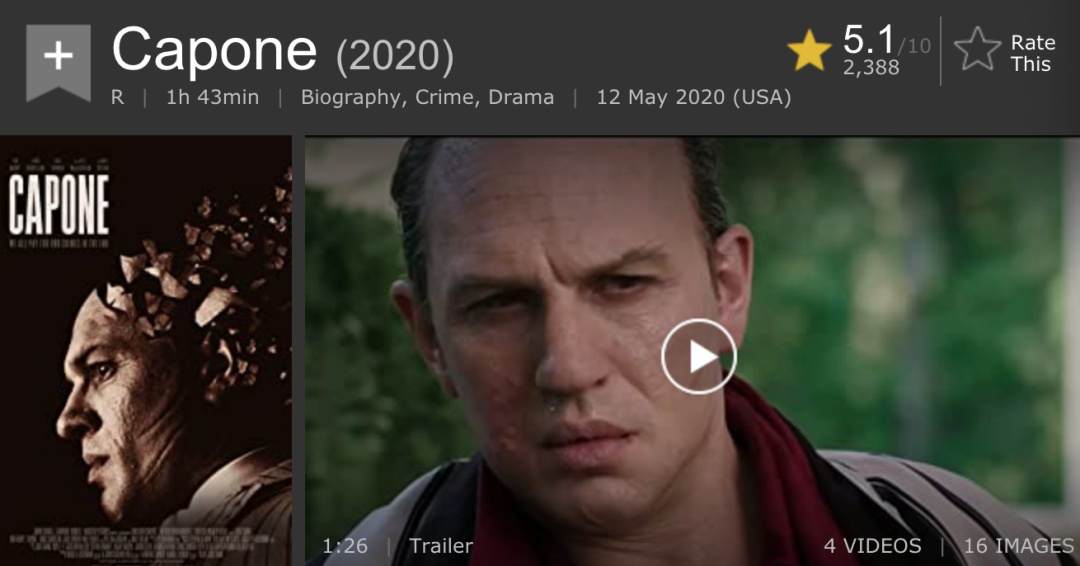Open release date 12 May 2020 (USA)

point(694,98)
